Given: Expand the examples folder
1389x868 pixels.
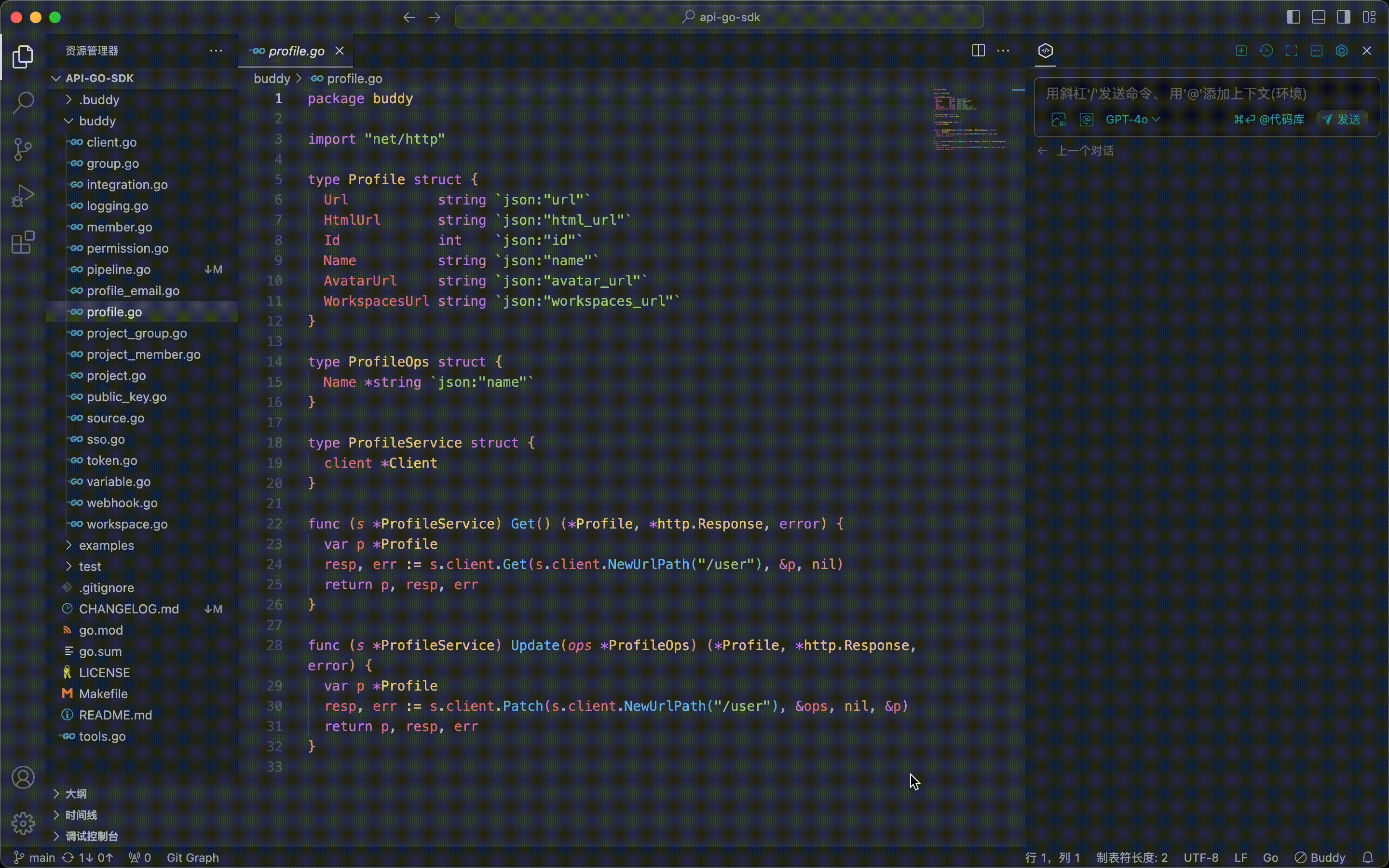Looking at the screenshot, I should pyautogui.click(x=106, y=545).
